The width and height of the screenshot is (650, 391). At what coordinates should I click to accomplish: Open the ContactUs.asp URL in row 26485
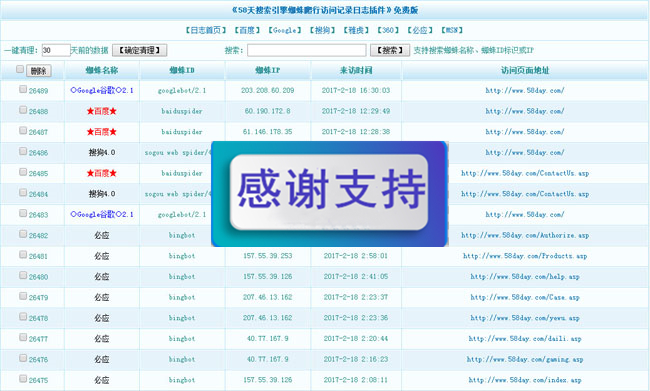click(x=525, y=173)
